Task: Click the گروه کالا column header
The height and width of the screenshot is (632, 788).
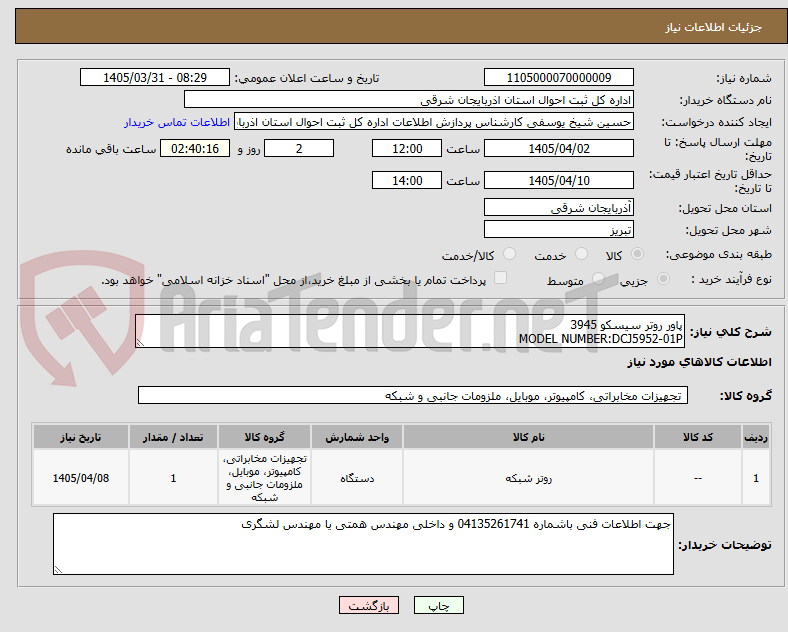Action: click(264, 437)
